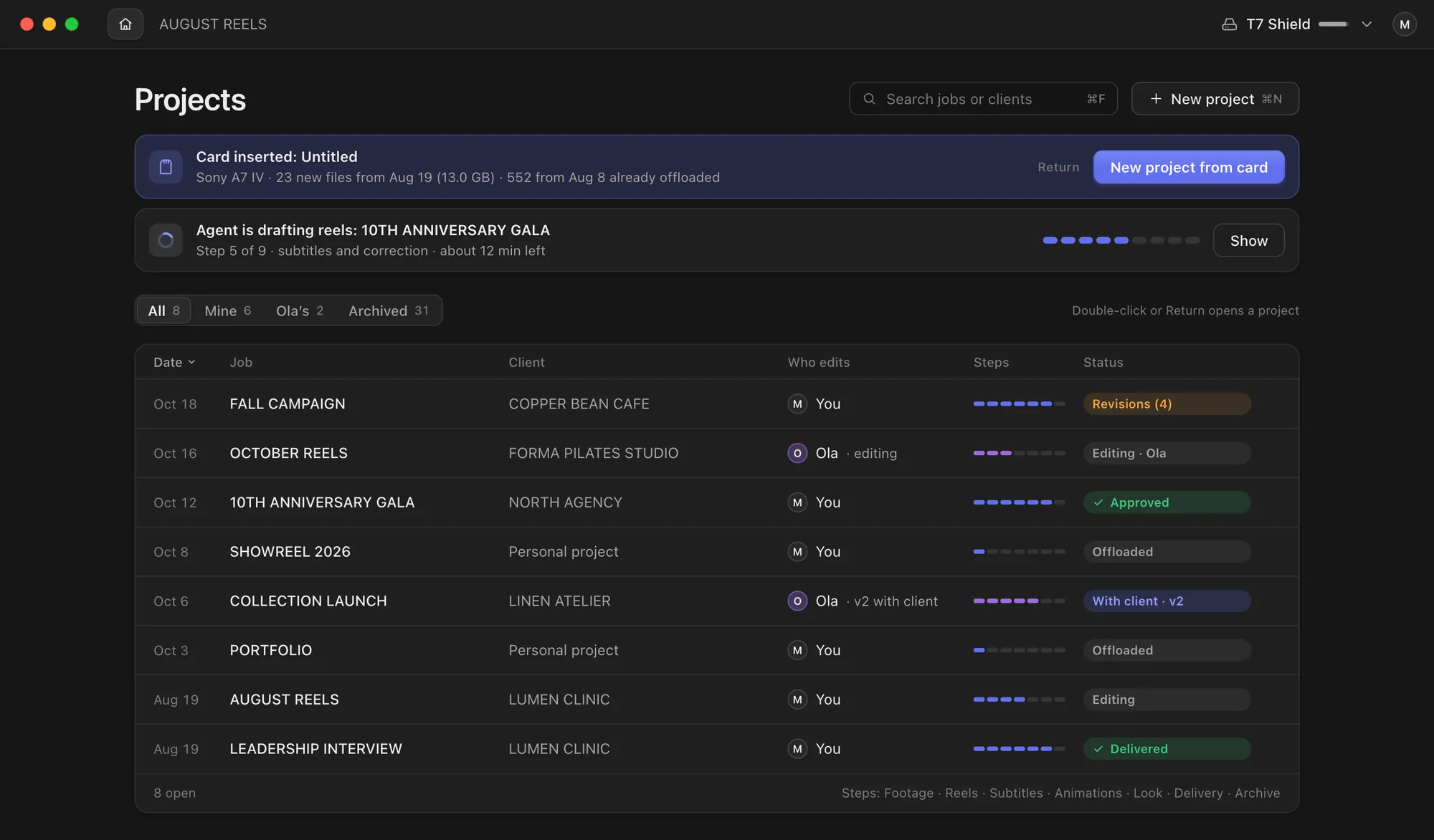Click the T7 Shield drive icon
Screen dimensions: 1434x840
[1229, 24]
